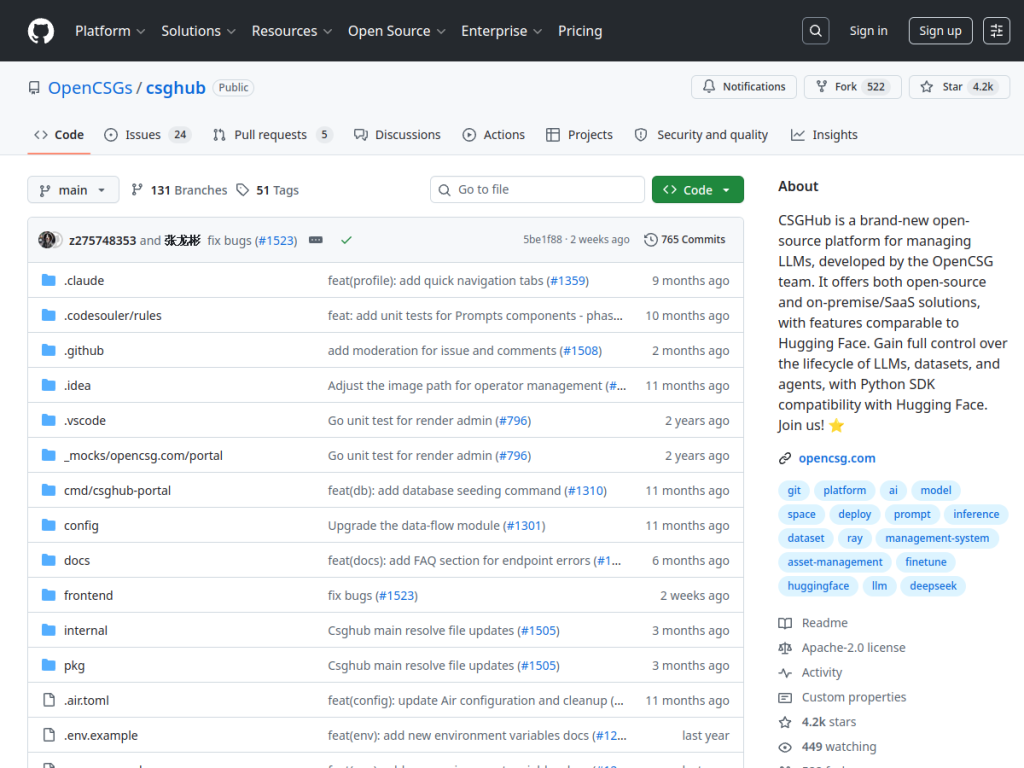Click the link icon beside opencsg.com

[x=785, y=458]
